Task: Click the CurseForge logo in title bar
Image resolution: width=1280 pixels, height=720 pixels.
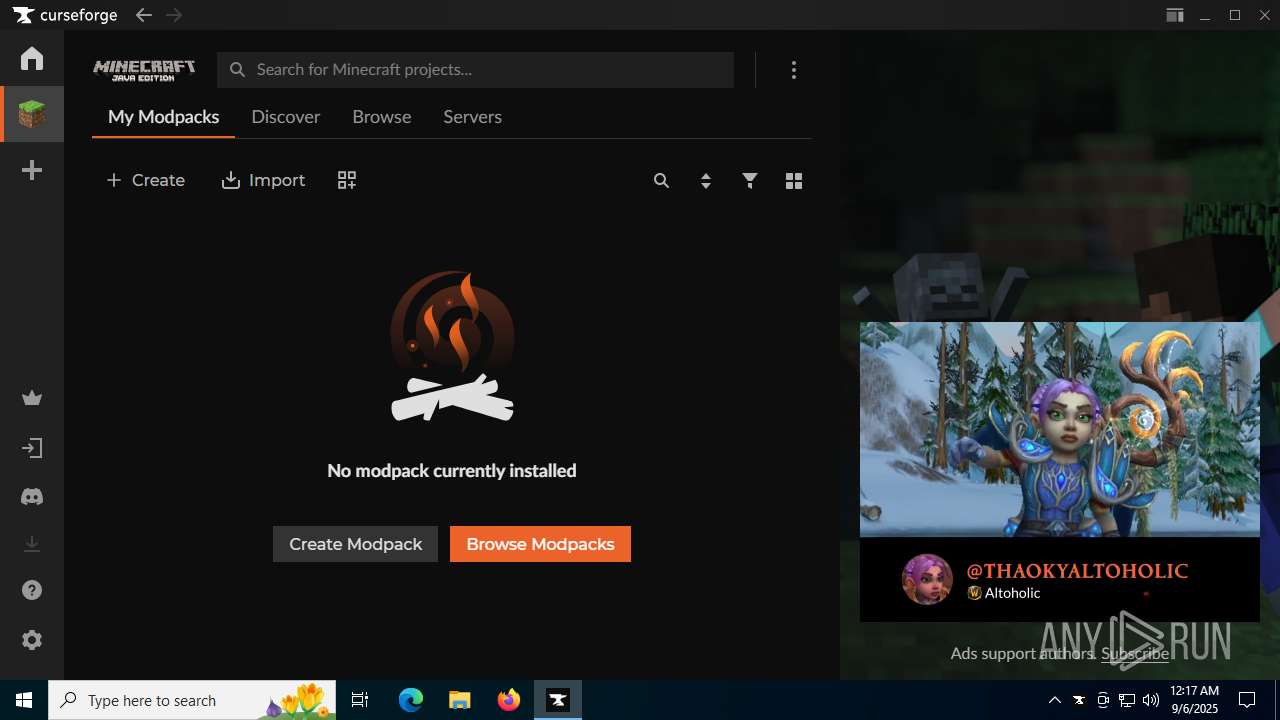Action: pyautogui.click(x=65, y=15)
